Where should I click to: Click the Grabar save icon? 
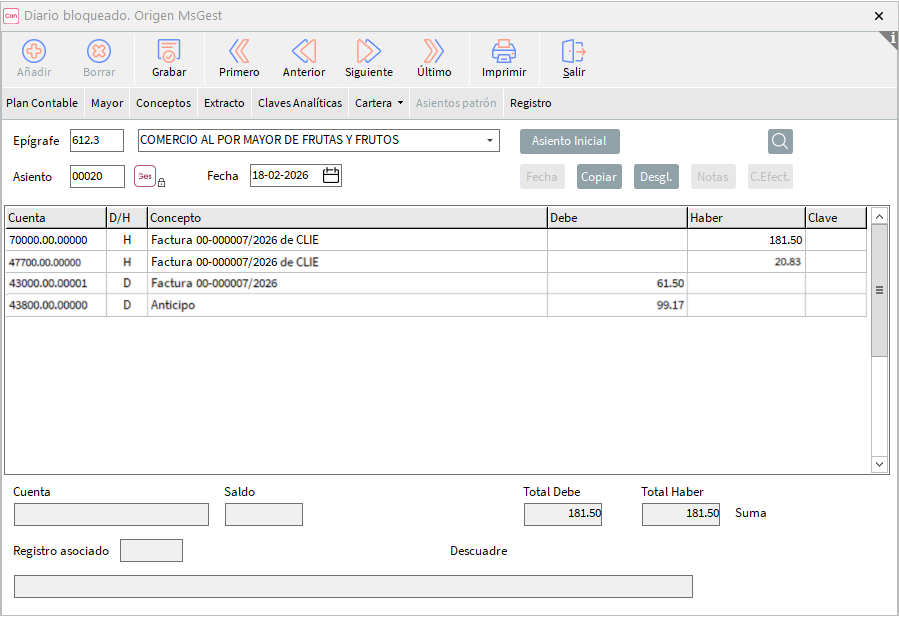169,52
